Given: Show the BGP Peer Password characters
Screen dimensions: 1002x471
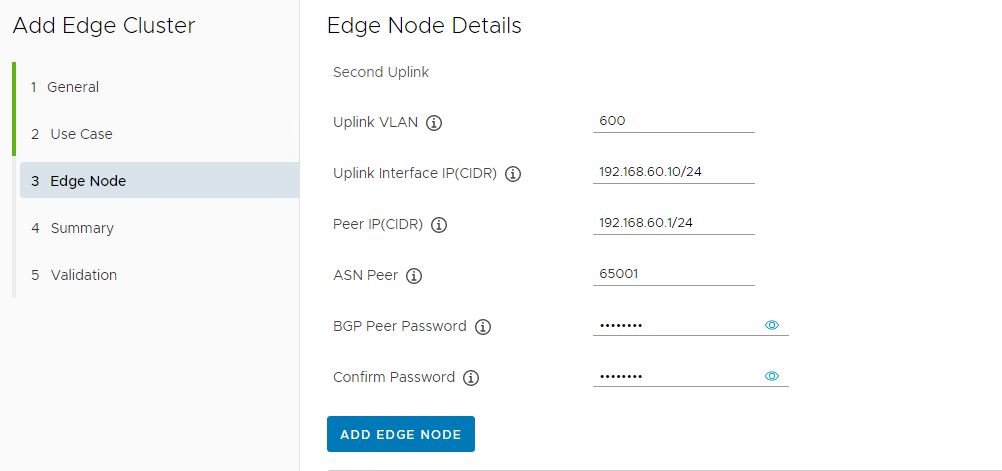Looking at the screenshot, I should [x=771, y=325].
